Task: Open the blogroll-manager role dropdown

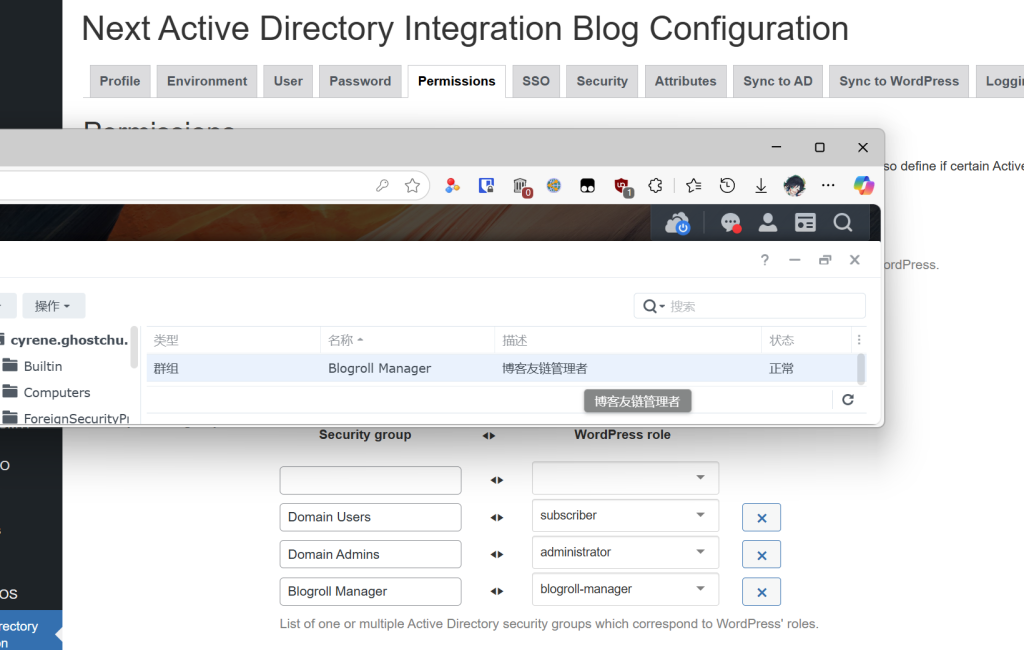Action: (x=625, y=589)
